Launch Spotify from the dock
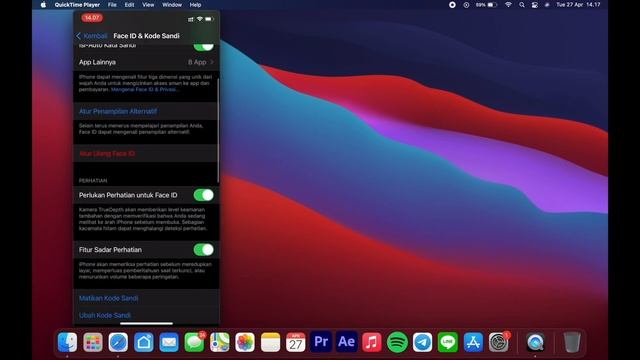The image size is (640, 360). point(397,342)
